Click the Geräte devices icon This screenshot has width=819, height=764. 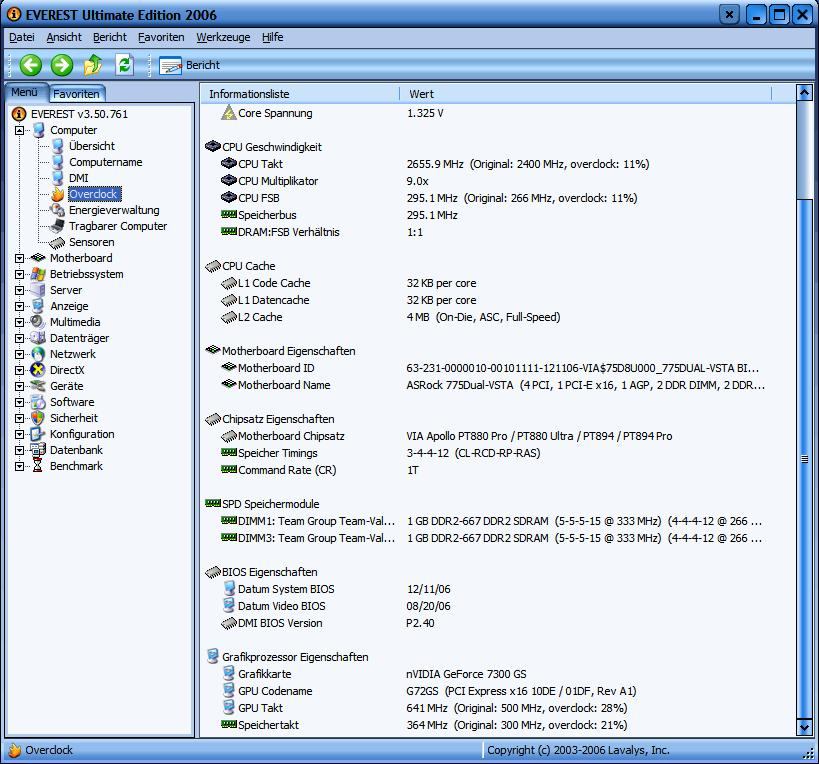tap(38, 386)
